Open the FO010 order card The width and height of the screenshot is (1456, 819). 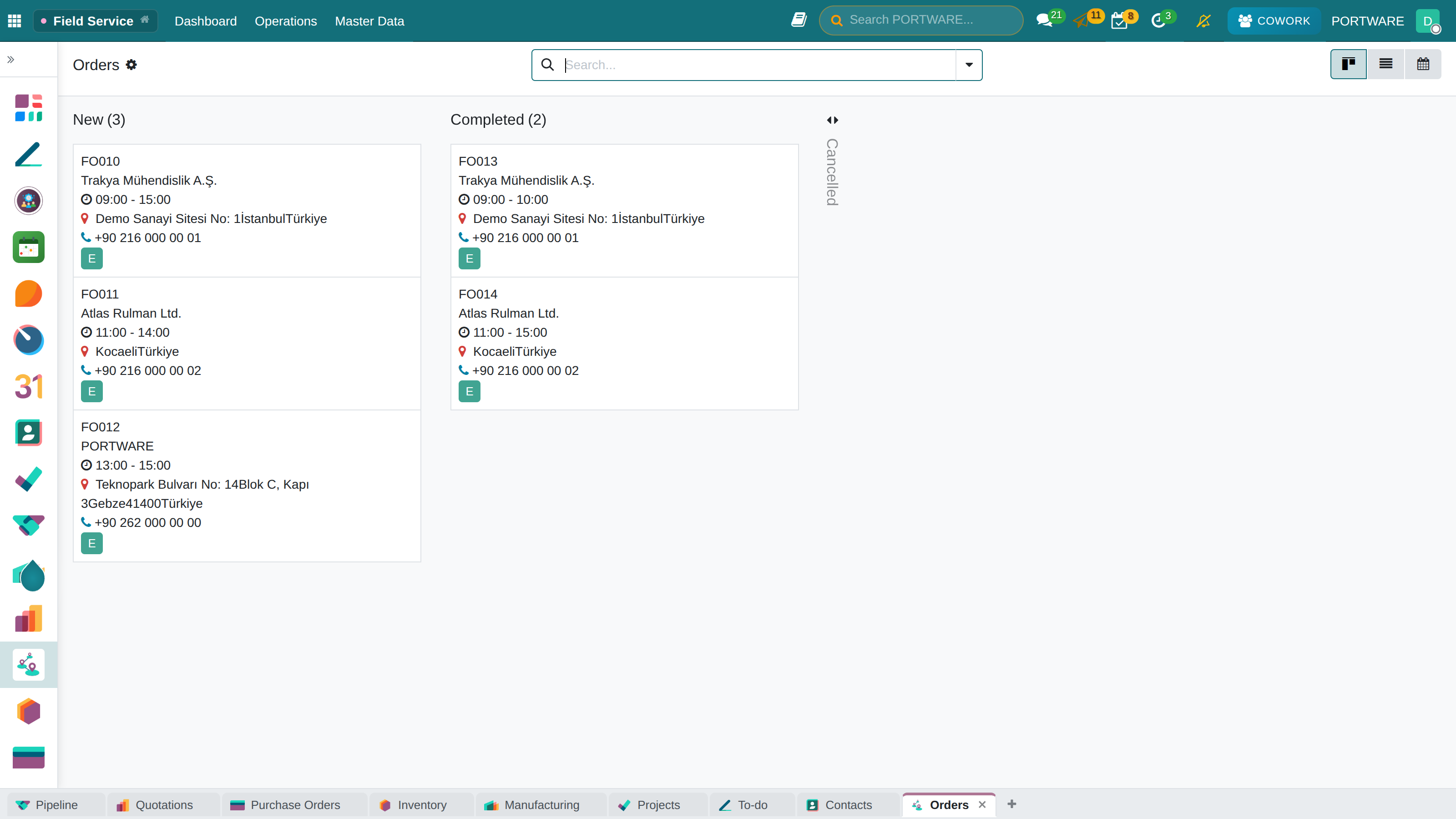(x=247, y=210)
